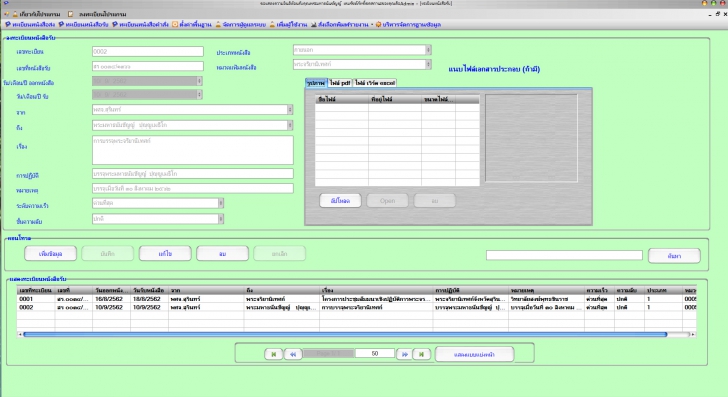
Task: Click the scrollbar right arrow of the grid
Action: pos(693,334)
